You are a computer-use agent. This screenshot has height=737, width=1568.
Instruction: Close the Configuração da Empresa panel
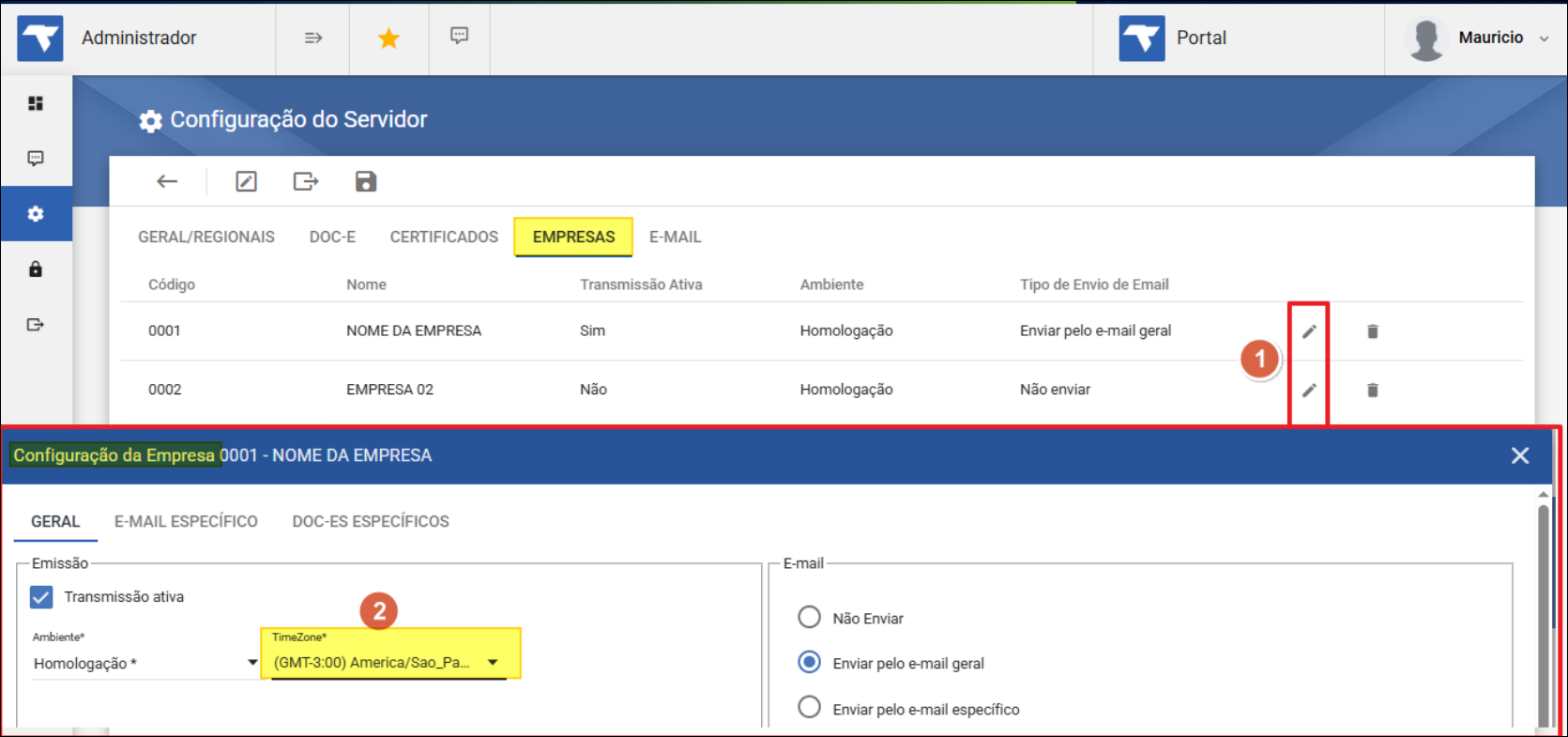pos(1520,455)
